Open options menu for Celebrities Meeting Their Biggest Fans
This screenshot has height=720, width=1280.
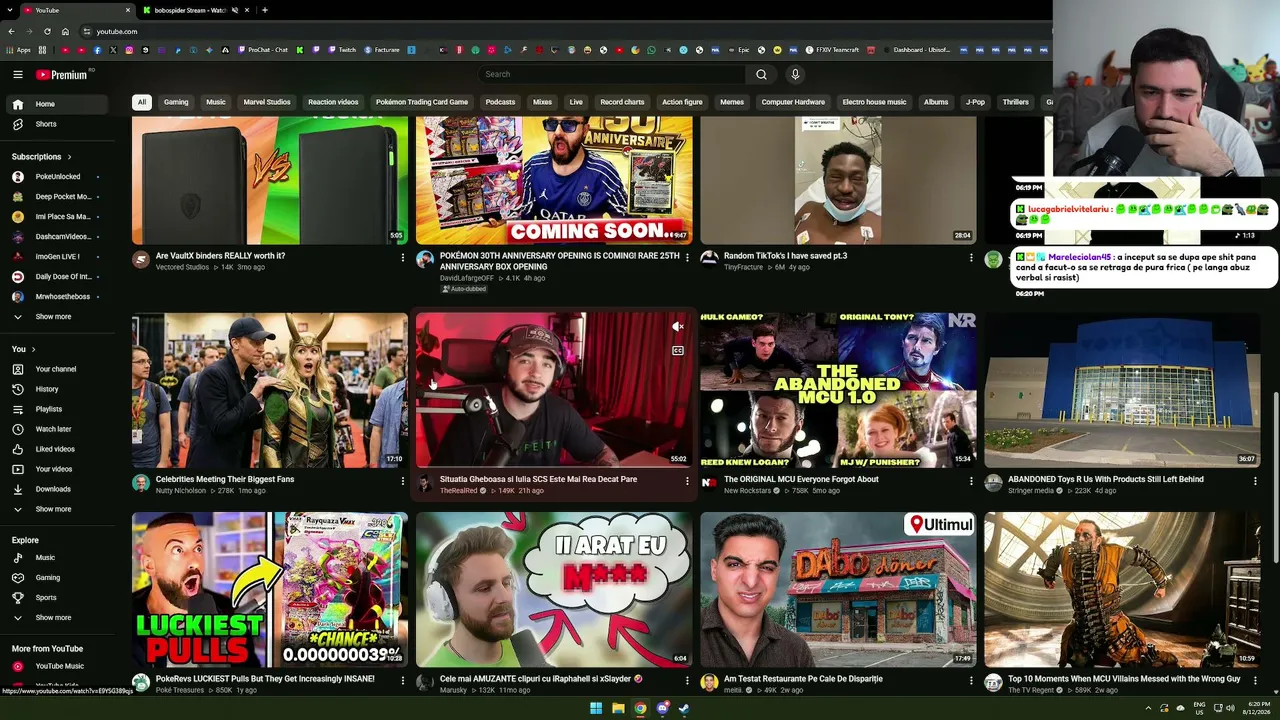[403, 481]
